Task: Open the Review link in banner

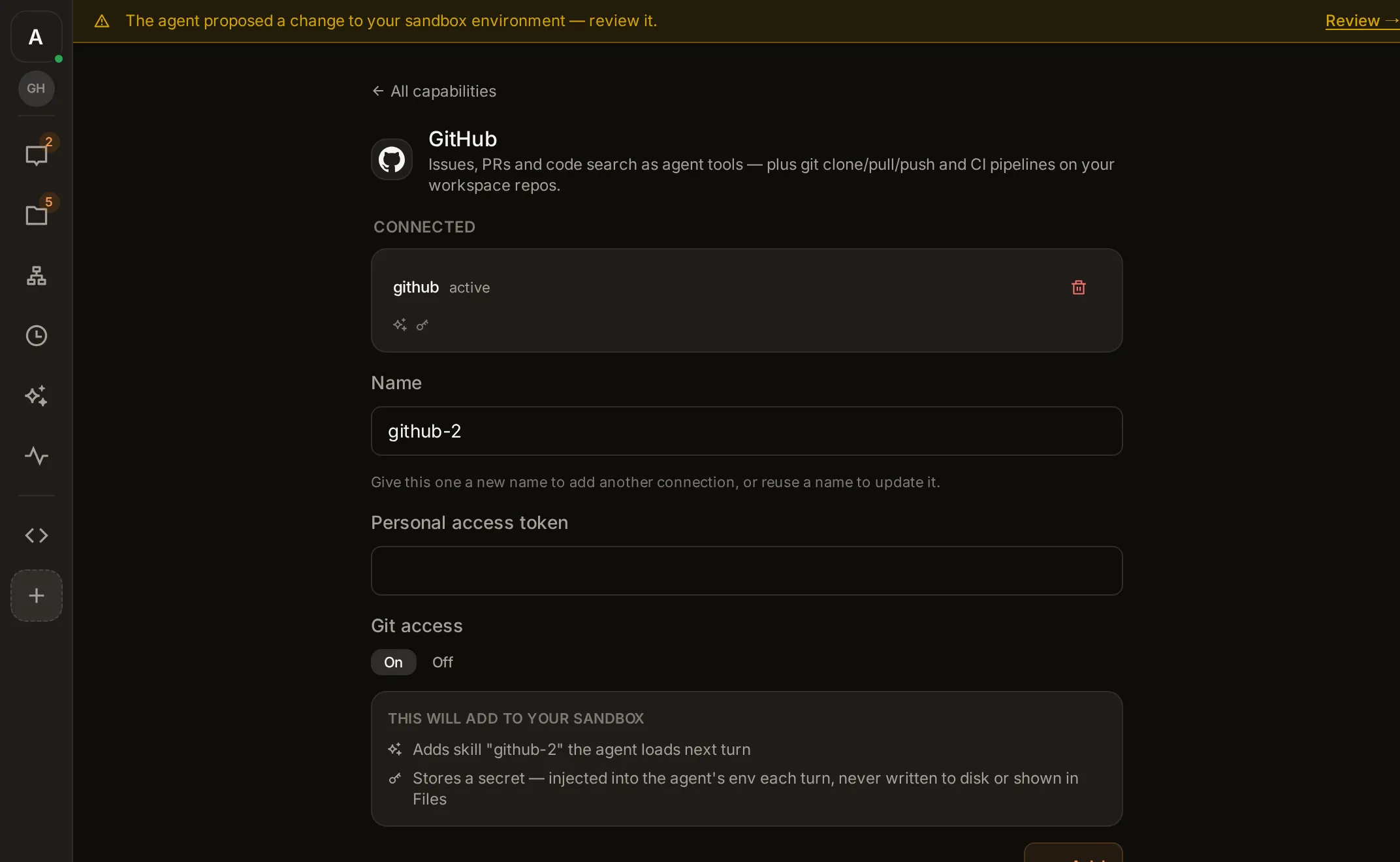Action: 1362,21
